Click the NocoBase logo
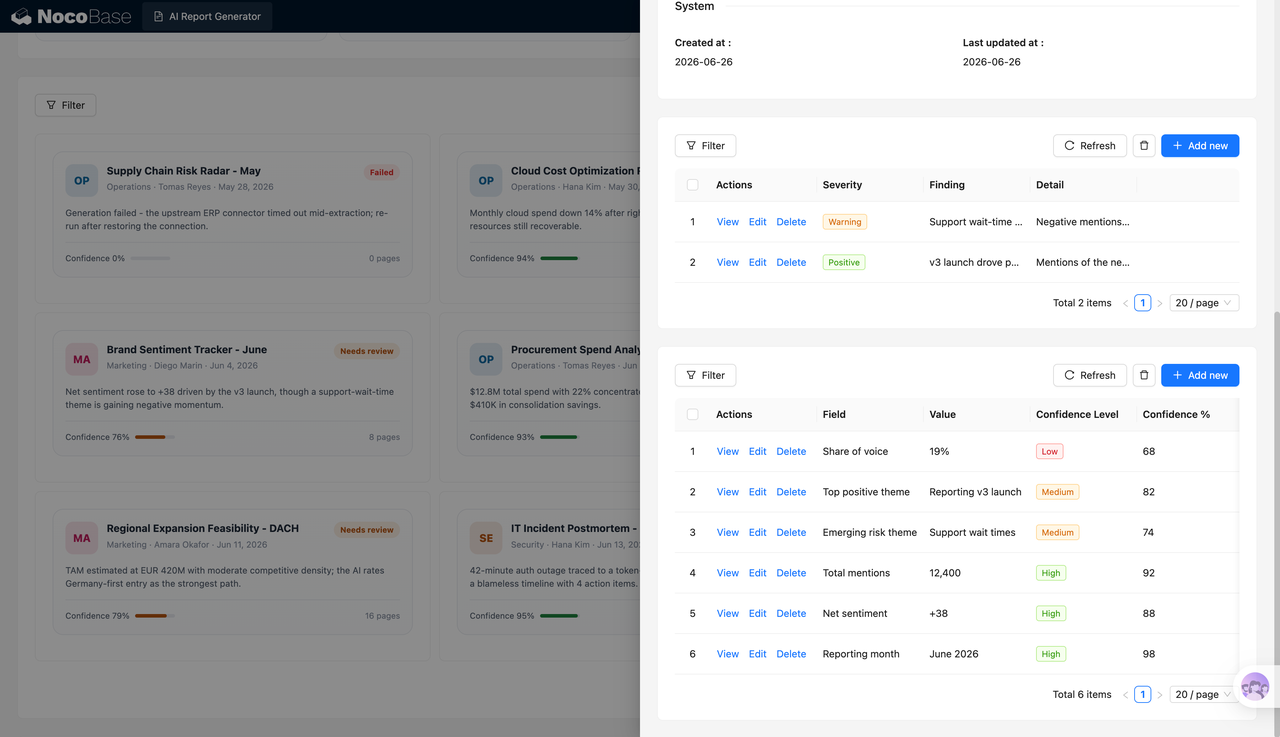Image resolution: width=1280 pixels, height=737 pixels. (71, 16)
